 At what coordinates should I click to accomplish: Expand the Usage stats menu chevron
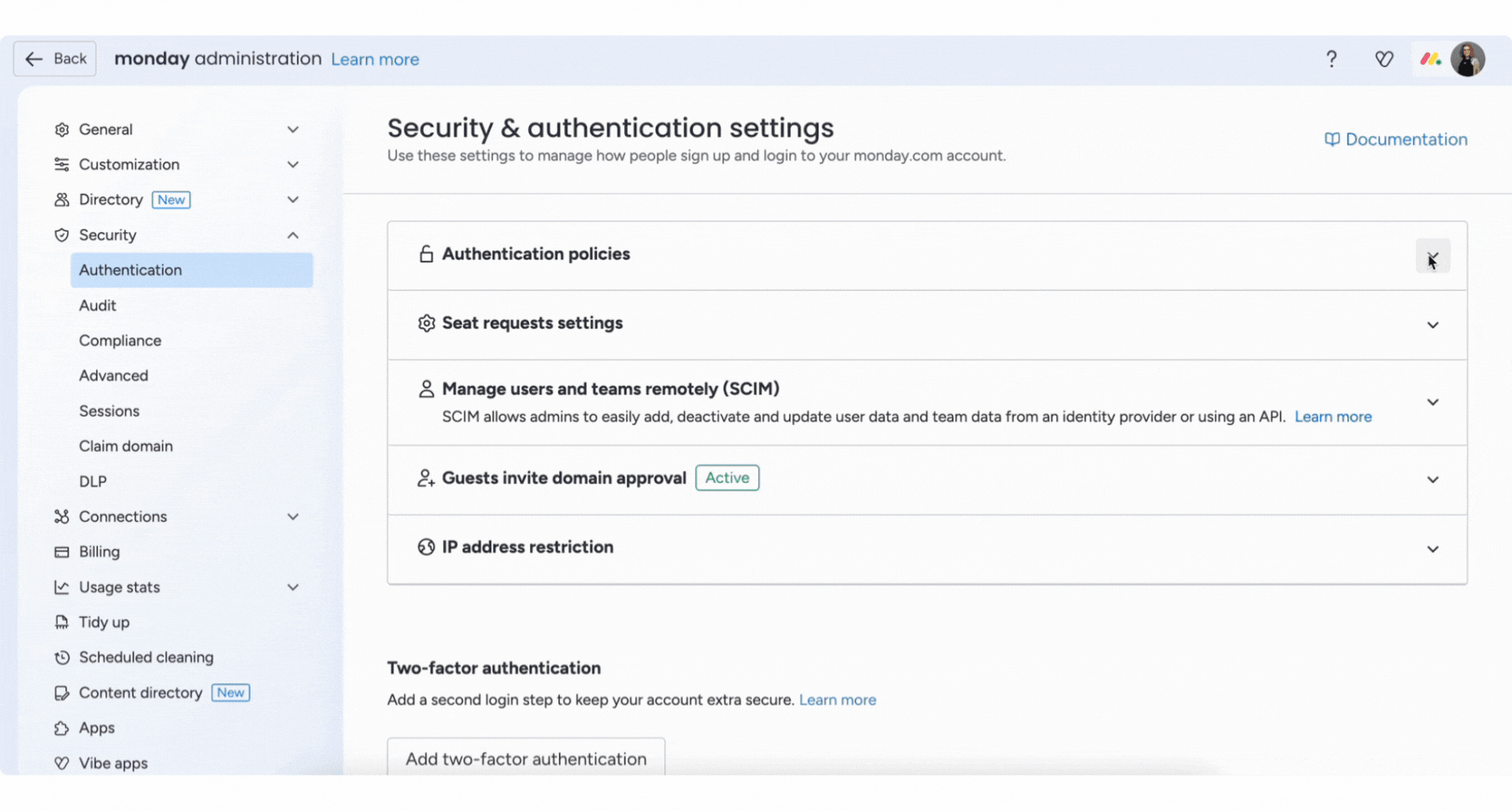pos(293,587)
